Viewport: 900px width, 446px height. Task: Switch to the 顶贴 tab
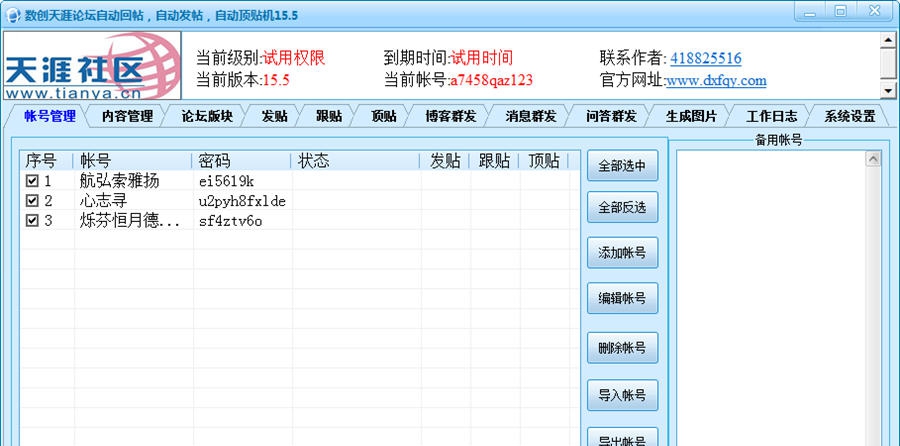(383, 116)
